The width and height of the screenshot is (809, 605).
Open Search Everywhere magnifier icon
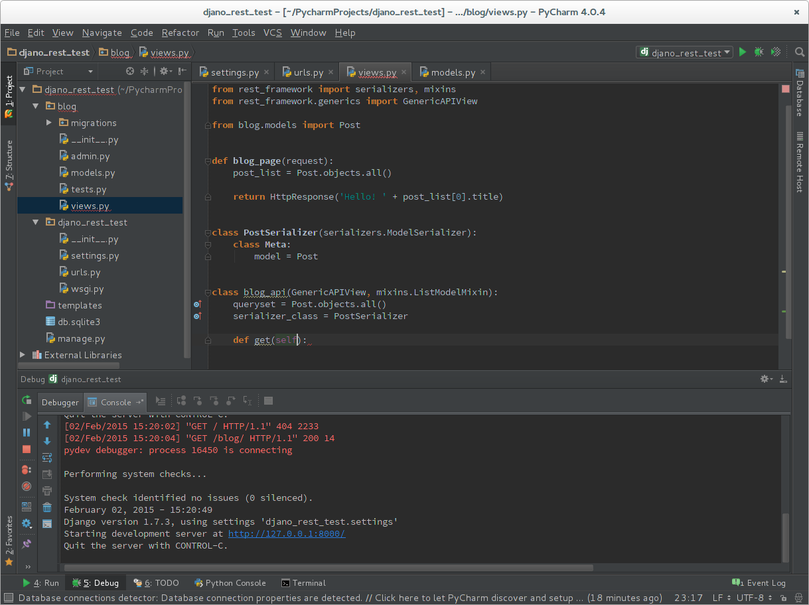coord(799,52)
